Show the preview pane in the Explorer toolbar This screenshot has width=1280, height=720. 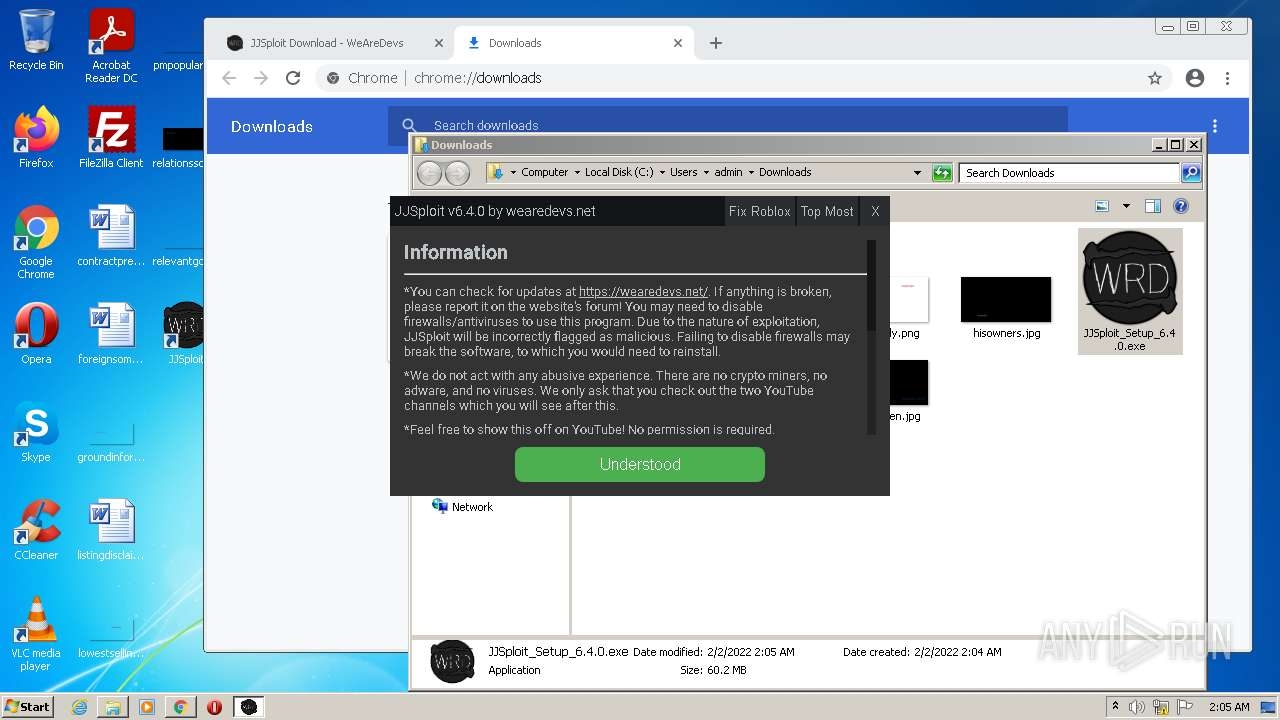1152,205
